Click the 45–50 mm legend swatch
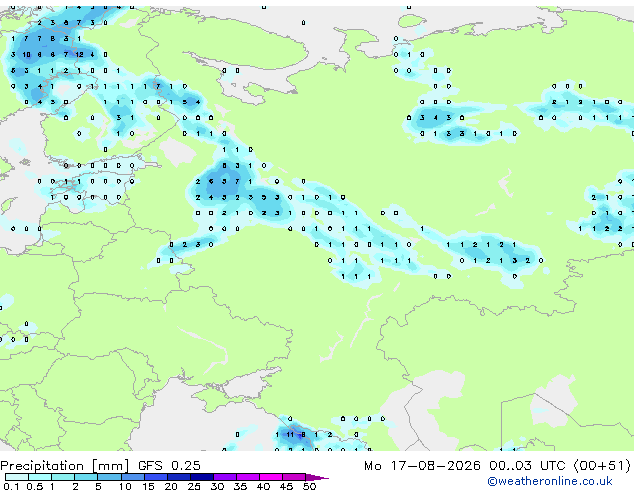Image resolution: width=634 pixels, height=490 pixels. [294, 477]
